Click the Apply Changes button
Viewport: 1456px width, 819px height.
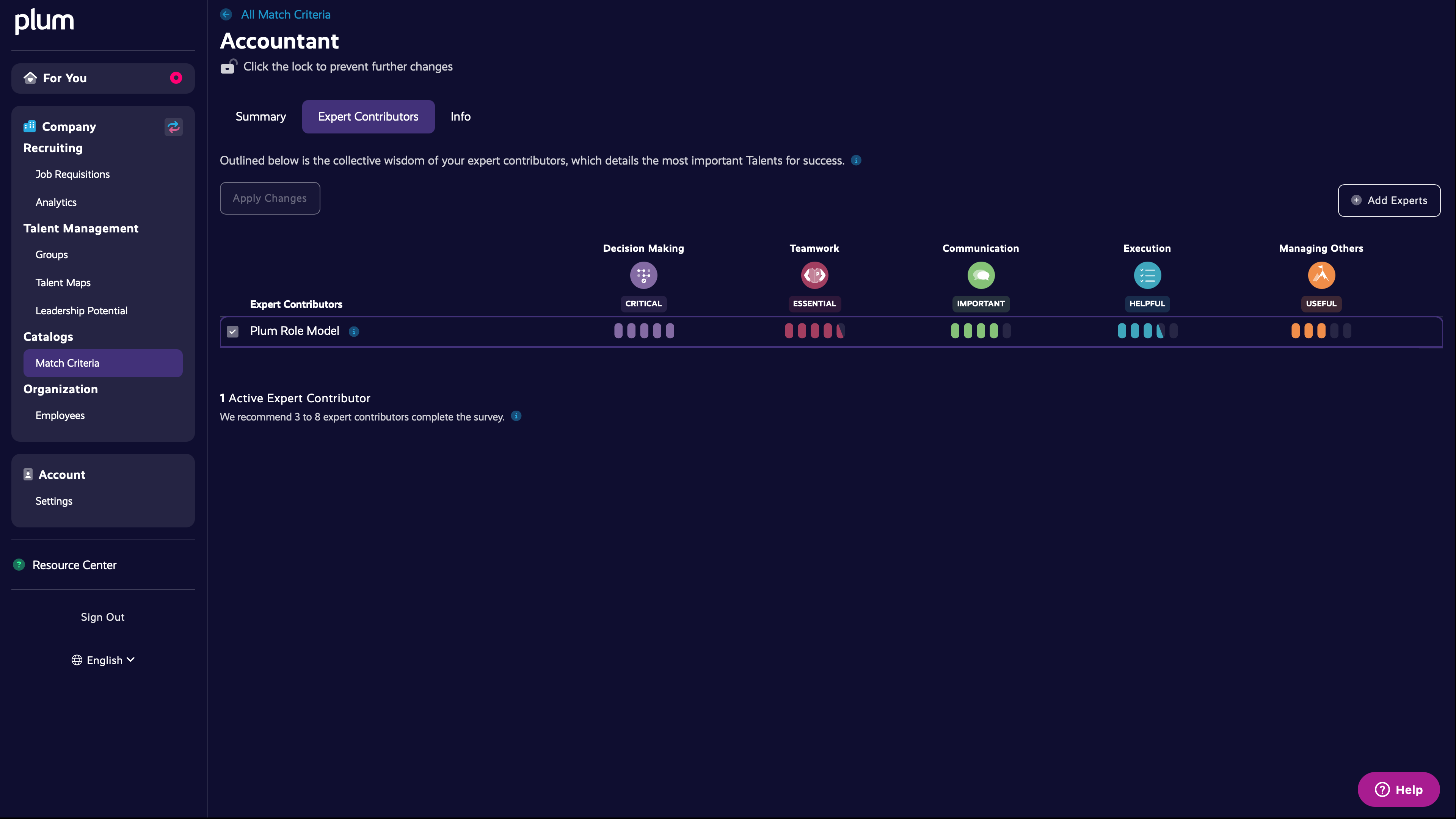tap(270, 198)
